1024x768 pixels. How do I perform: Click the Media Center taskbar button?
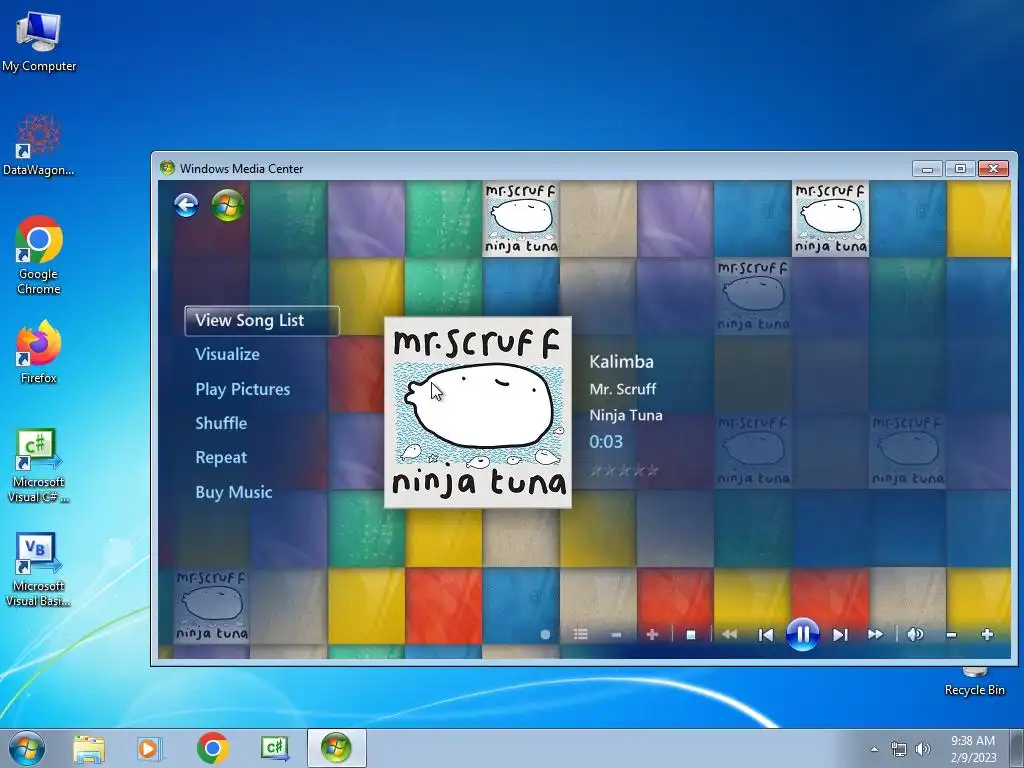pyautogui.click(x=336, y=748)
